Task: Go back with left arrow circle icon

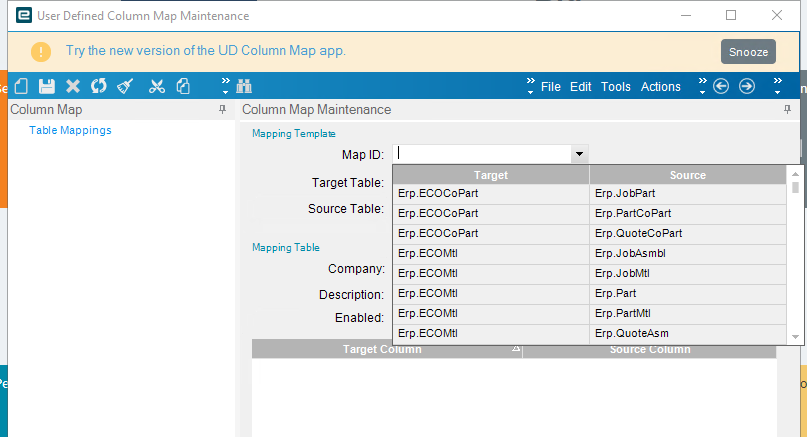Action: (721, 86)
